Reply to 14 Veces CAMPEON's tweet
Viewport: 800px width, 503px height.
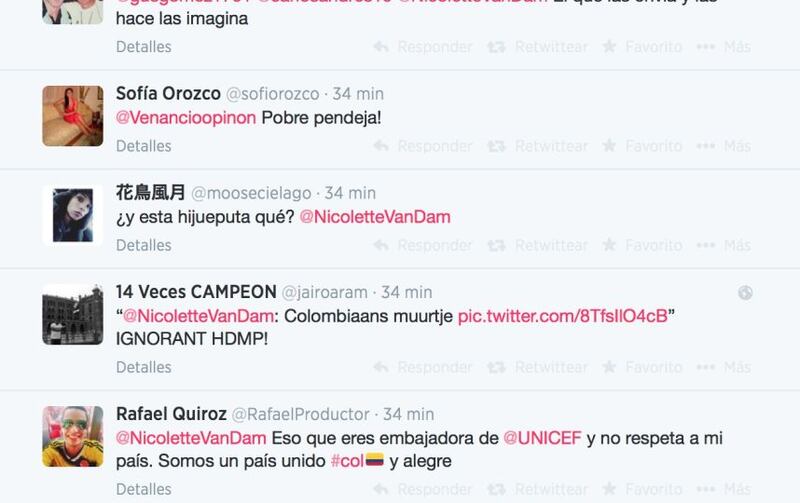(x=423, y=367)
